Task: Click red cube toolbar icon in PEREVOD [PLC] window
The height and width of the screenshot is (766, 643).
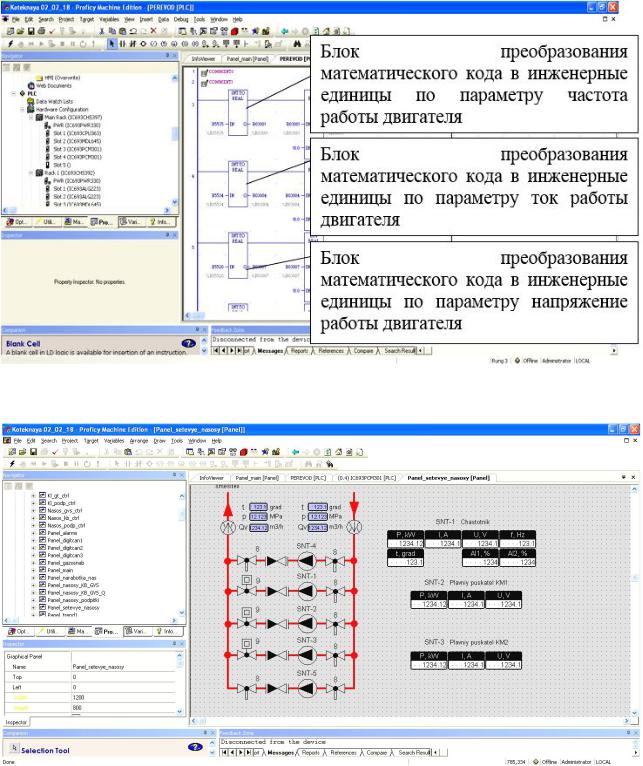Action: [235, 31]
